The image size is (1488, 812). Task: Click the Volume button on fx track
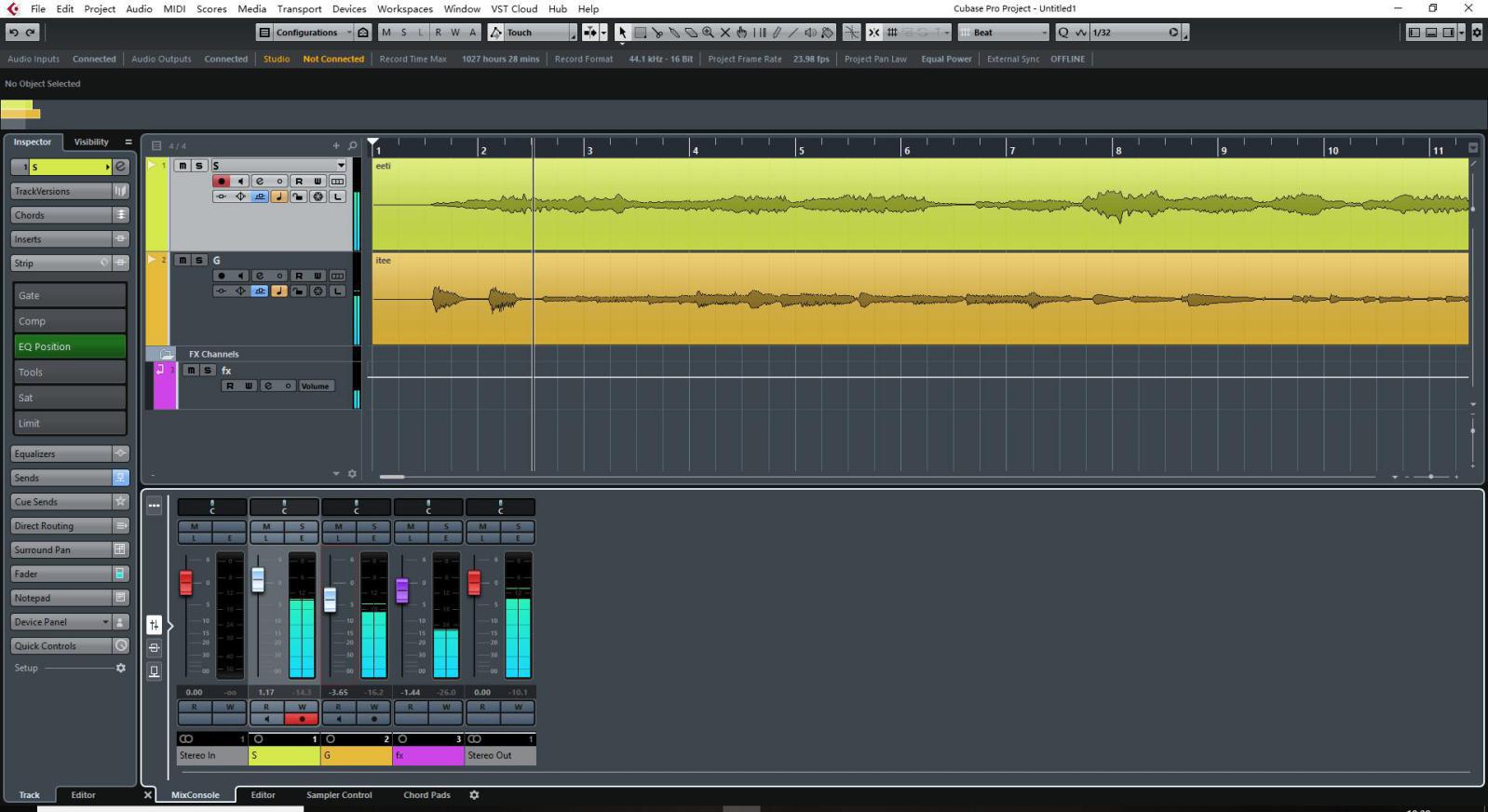[315, 386]
